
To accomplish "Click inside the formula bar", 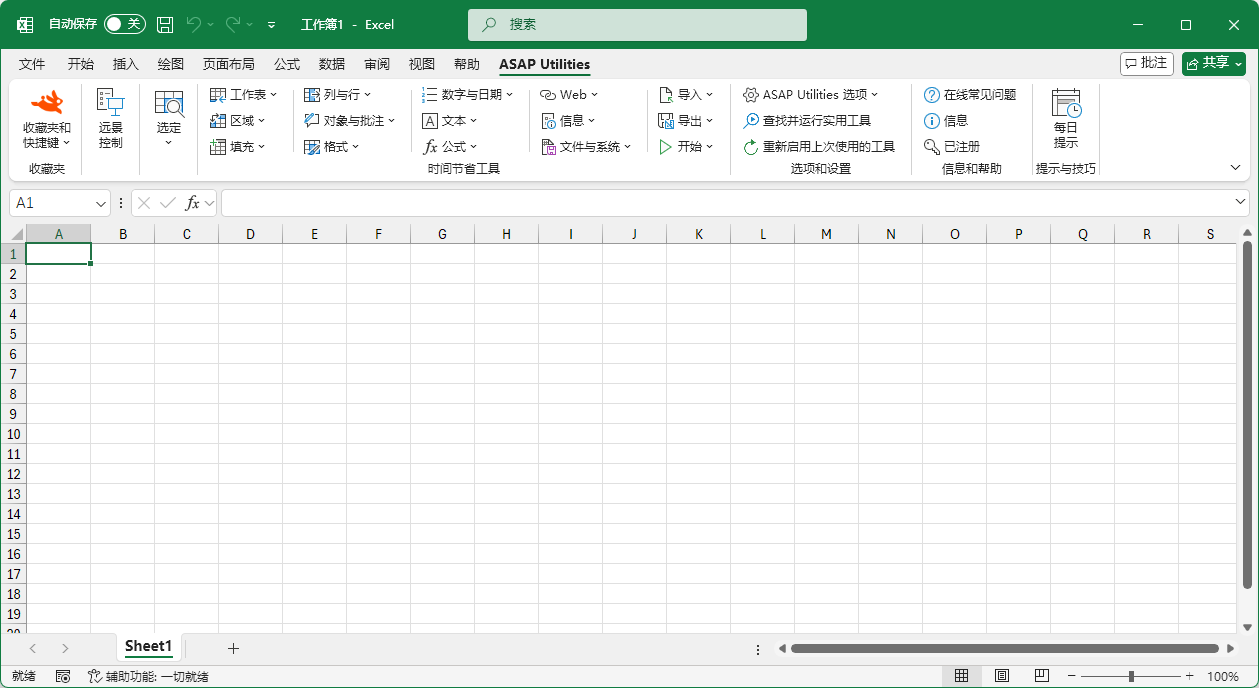I will (727, 203).
